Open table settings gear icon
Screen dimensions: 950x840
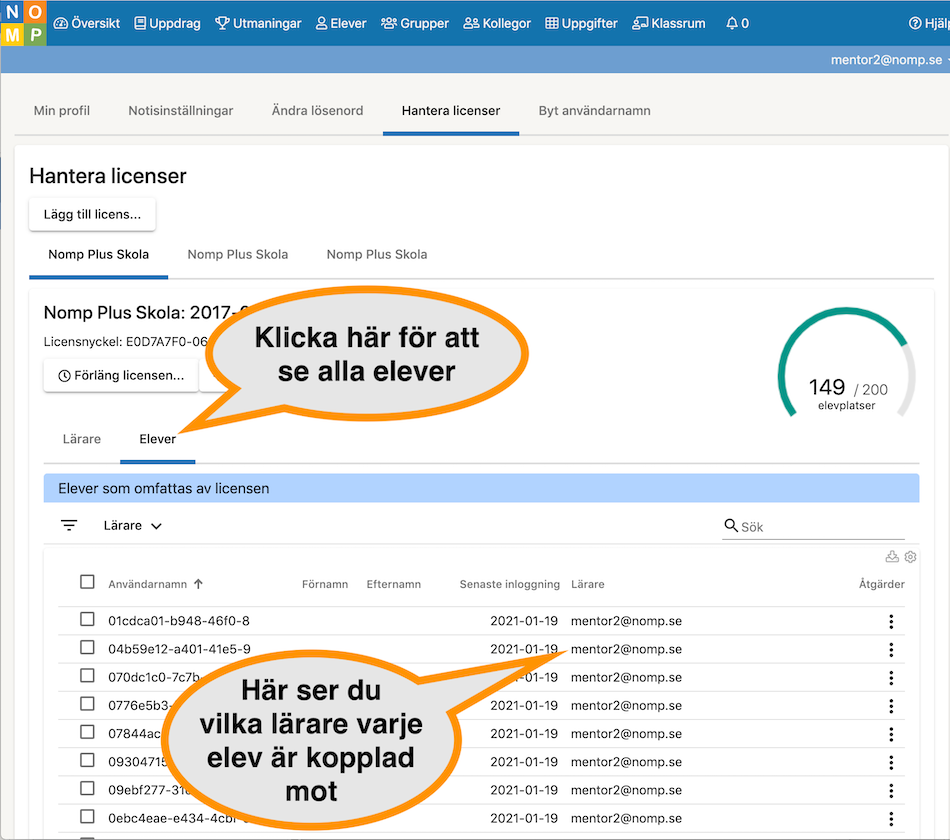pos(910,556)
